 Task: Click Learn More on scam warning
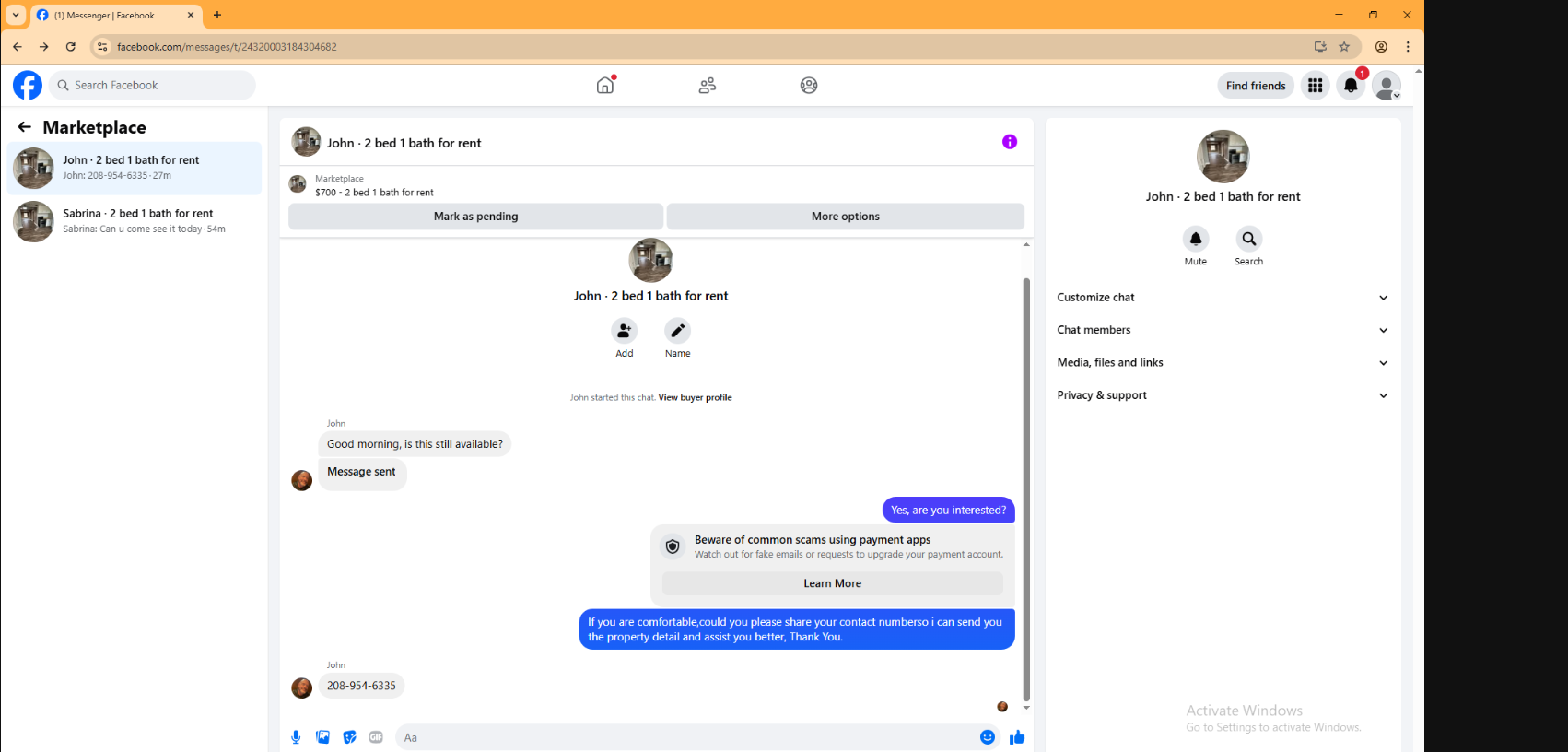(x=833, y=583)
